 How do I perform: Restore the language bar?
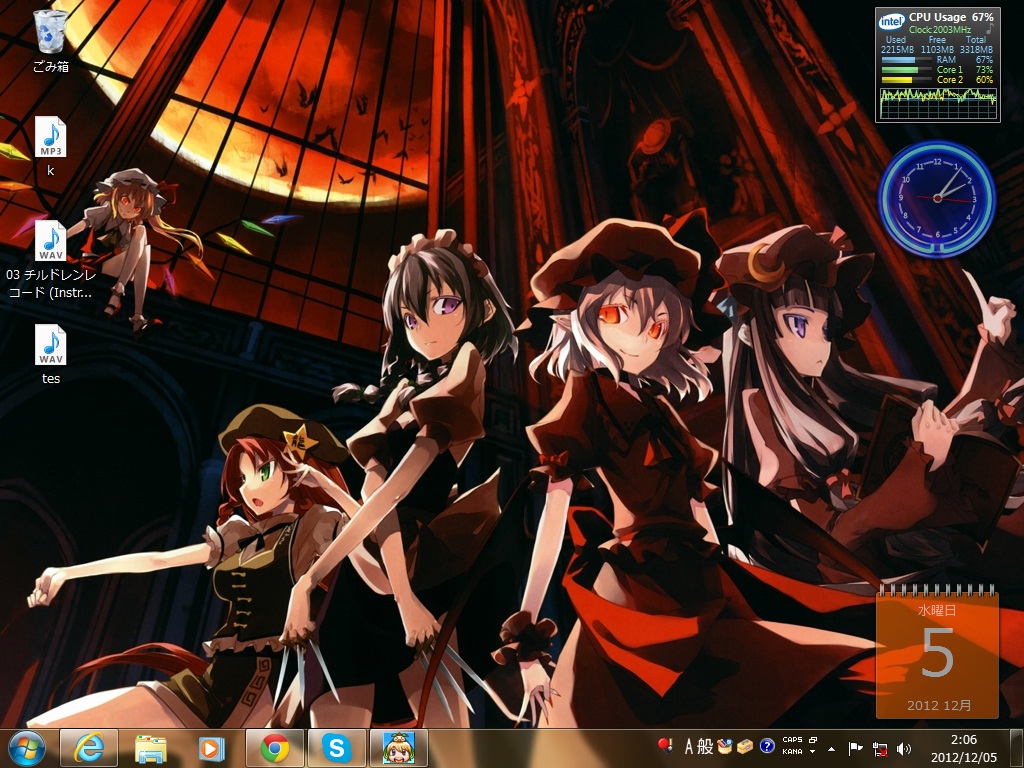coord(813,740)
